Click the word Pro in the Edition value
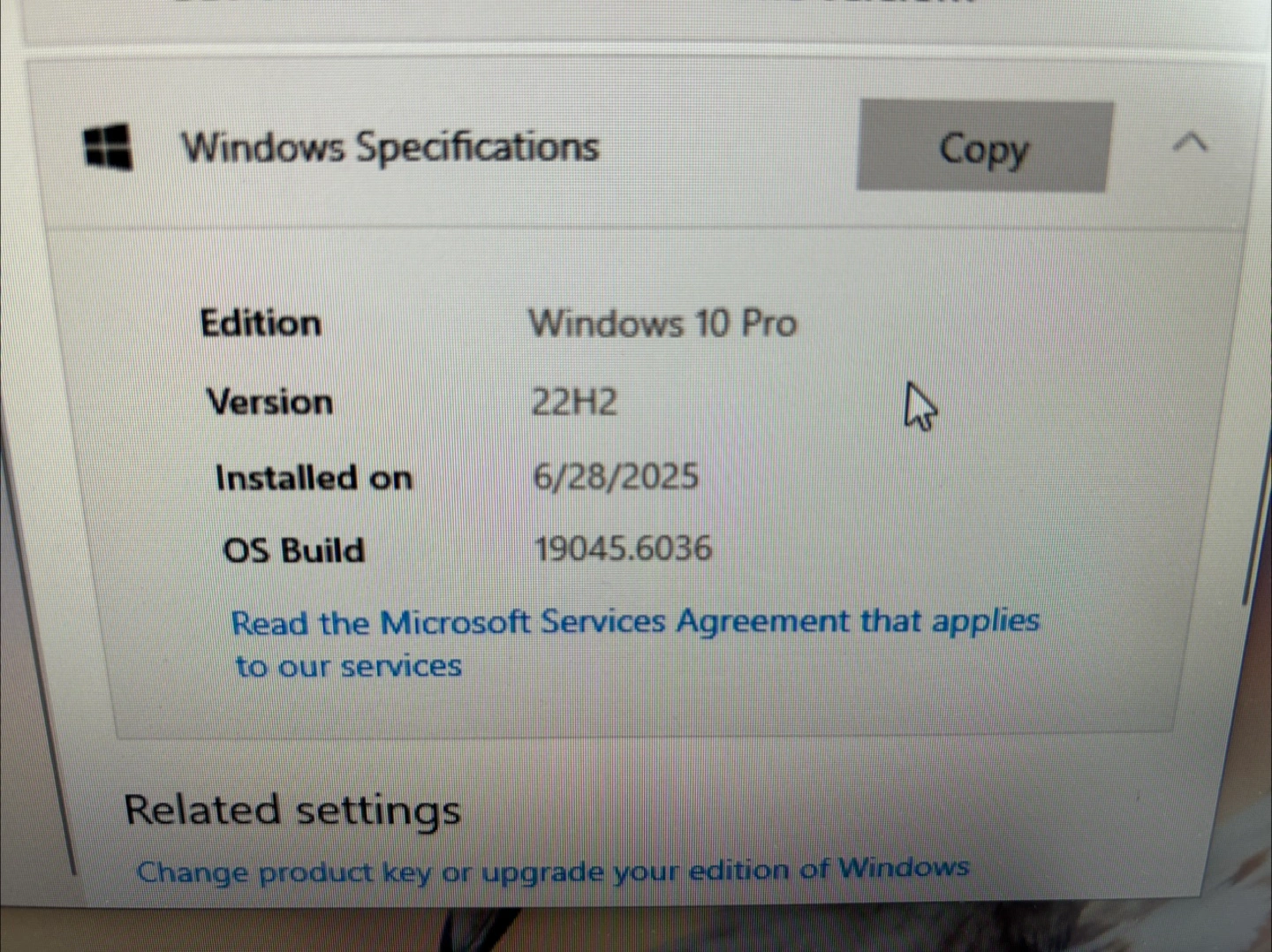This screenshot has height=952, width=1272. [x=769, y=323]
